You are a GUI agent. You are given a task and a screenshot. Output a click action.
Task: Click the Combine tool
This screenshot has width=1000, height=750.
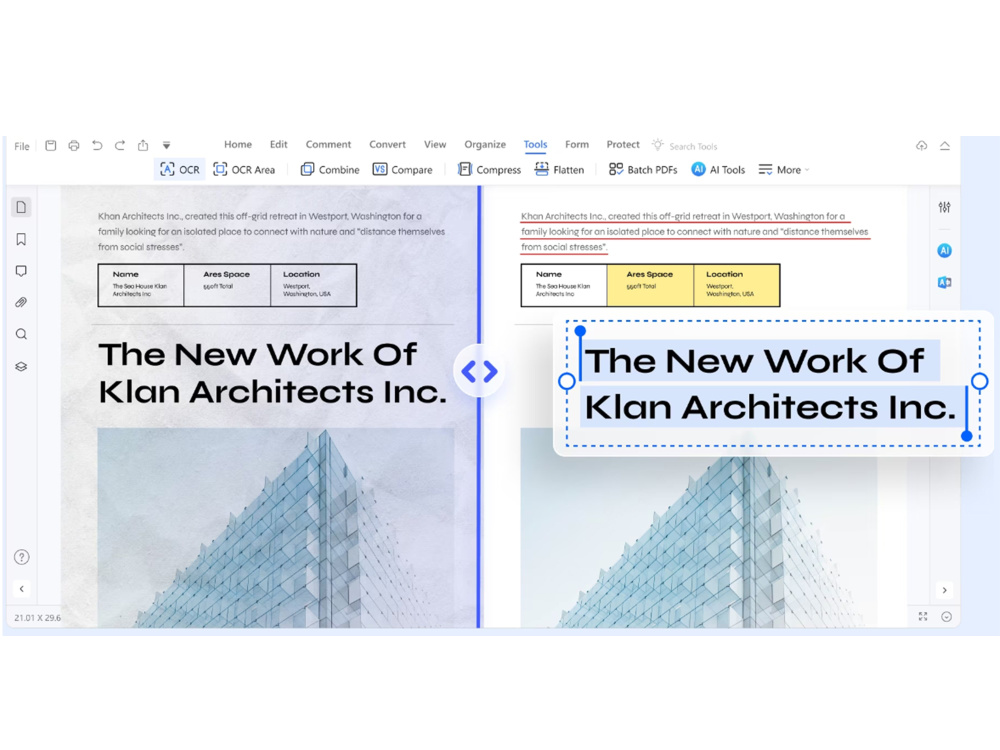330,170
